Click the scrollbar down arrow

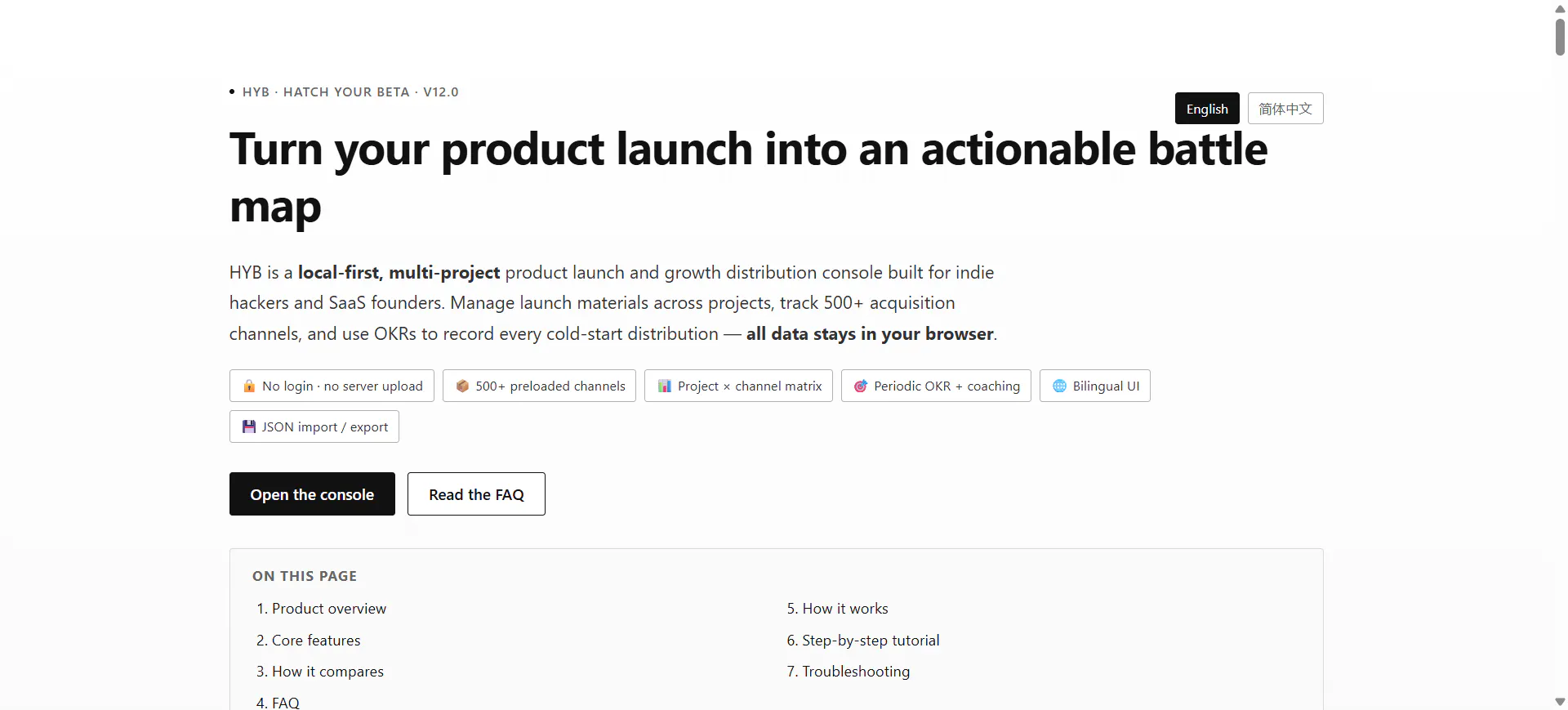click(x=1560, y=702)
